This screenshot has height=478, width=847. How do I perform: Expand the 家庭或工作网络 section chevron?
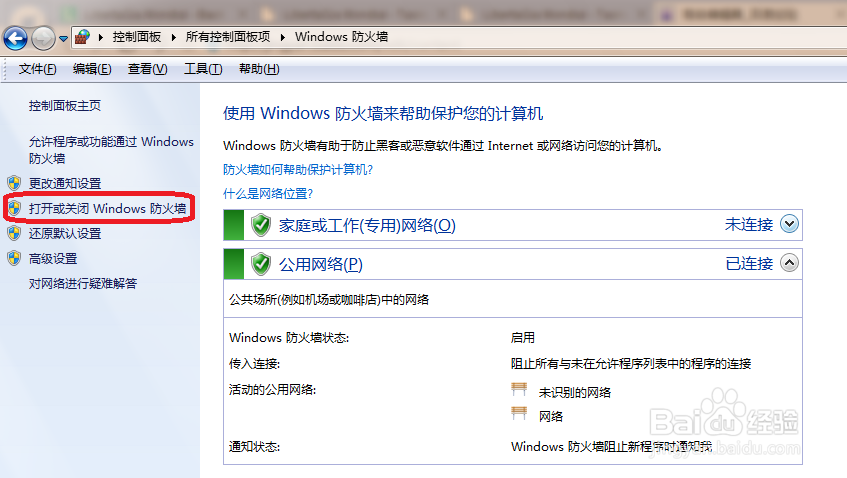pyautogui.click(x=789, y=224)
